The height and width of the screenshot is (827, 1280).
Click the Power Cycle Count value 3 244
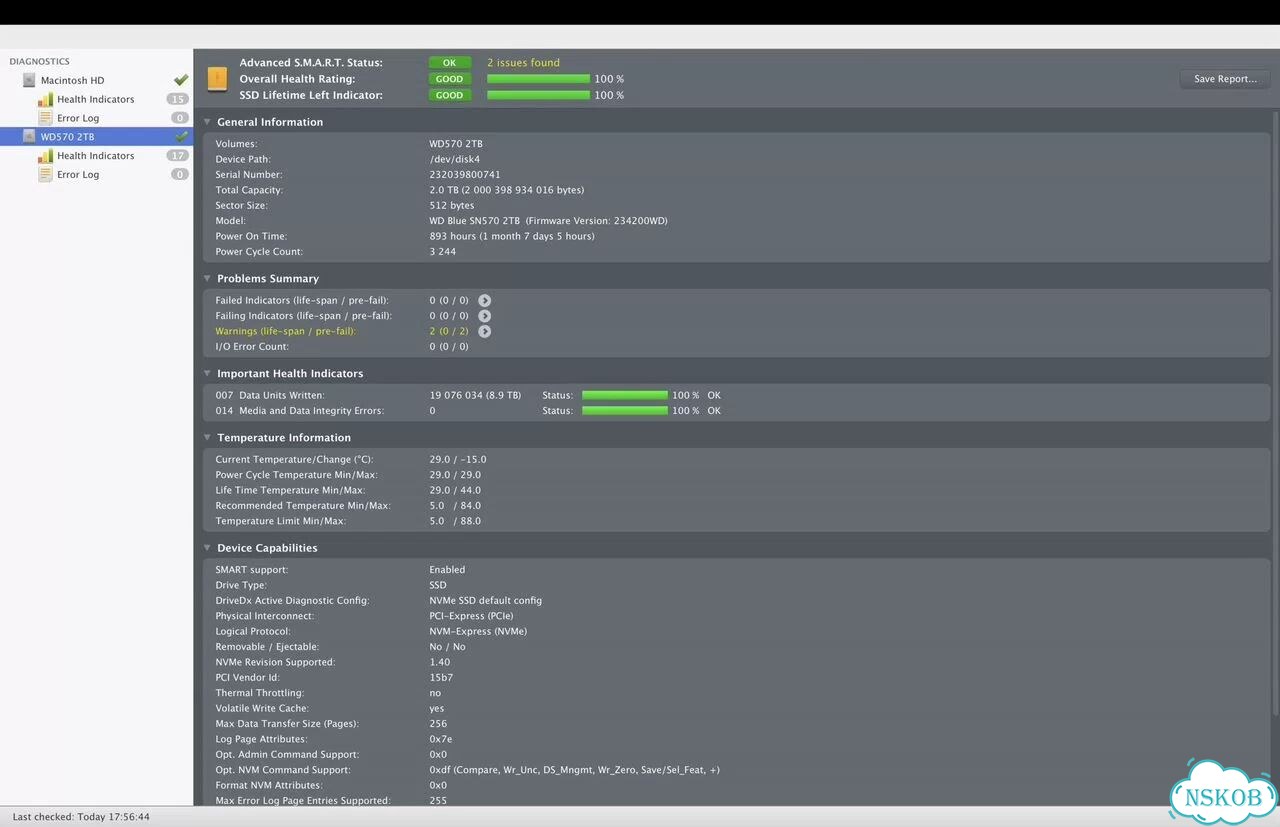click(x=443, y=252)
